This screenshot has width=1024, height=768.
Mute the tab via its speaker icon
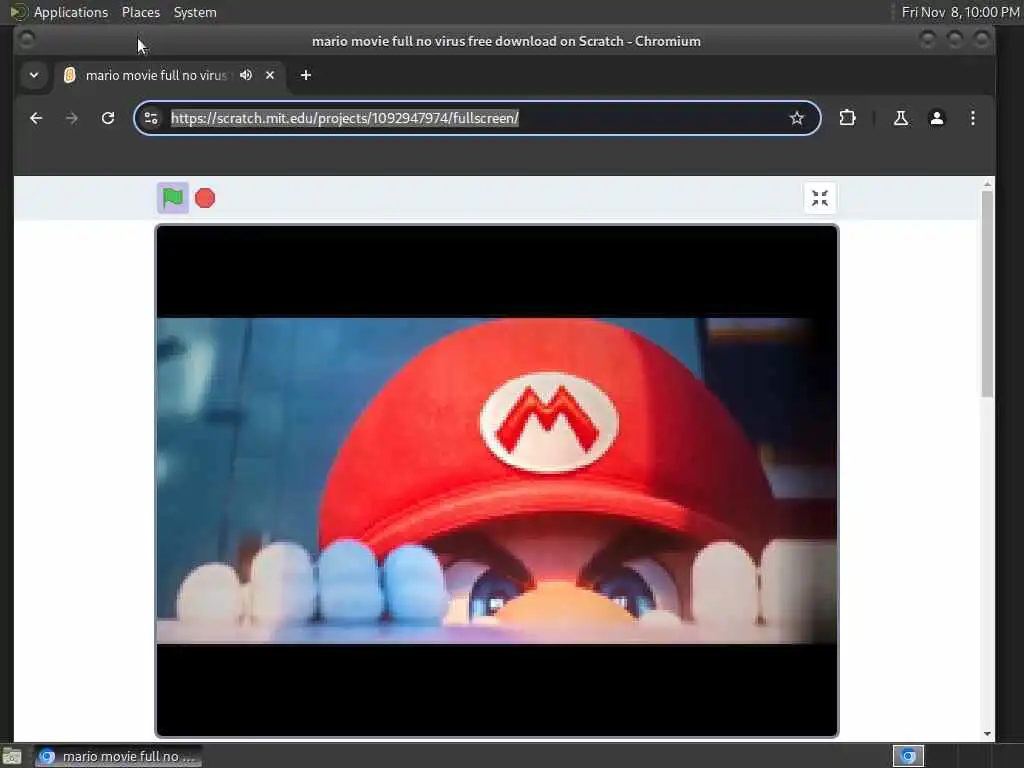[x=246, y=75]
